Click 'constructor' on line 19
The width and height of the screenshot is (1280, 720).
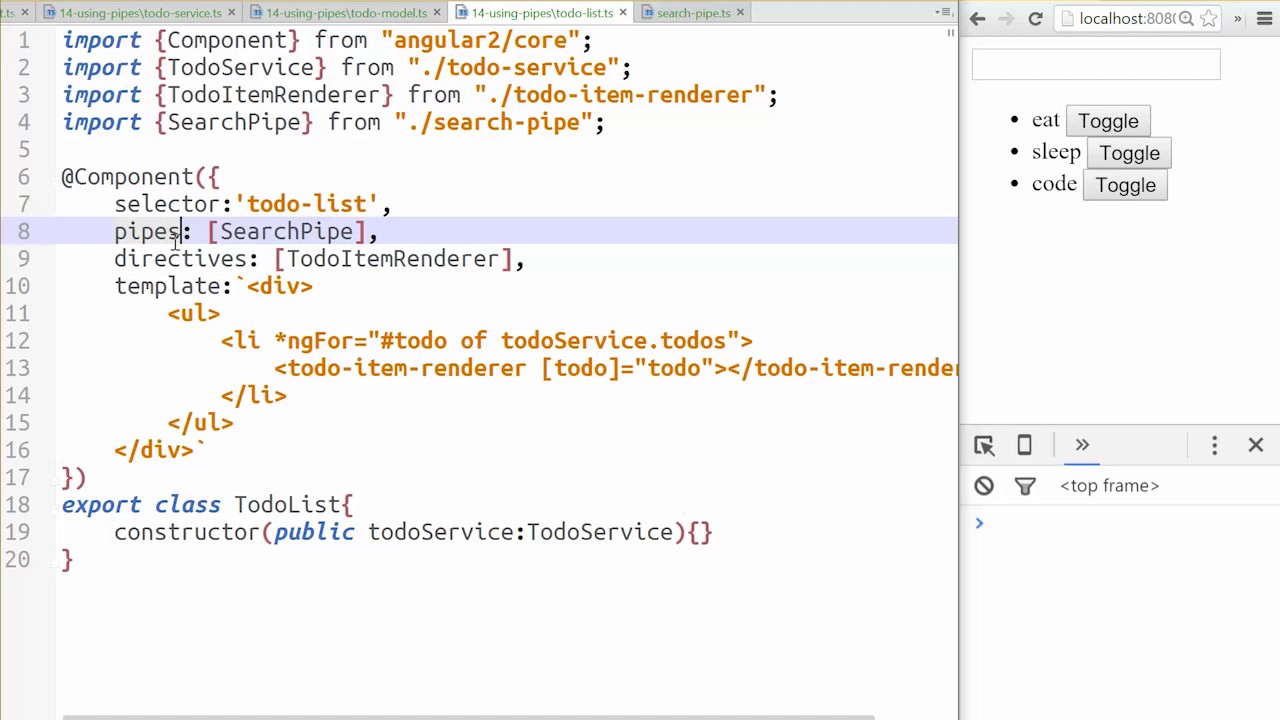188,532
